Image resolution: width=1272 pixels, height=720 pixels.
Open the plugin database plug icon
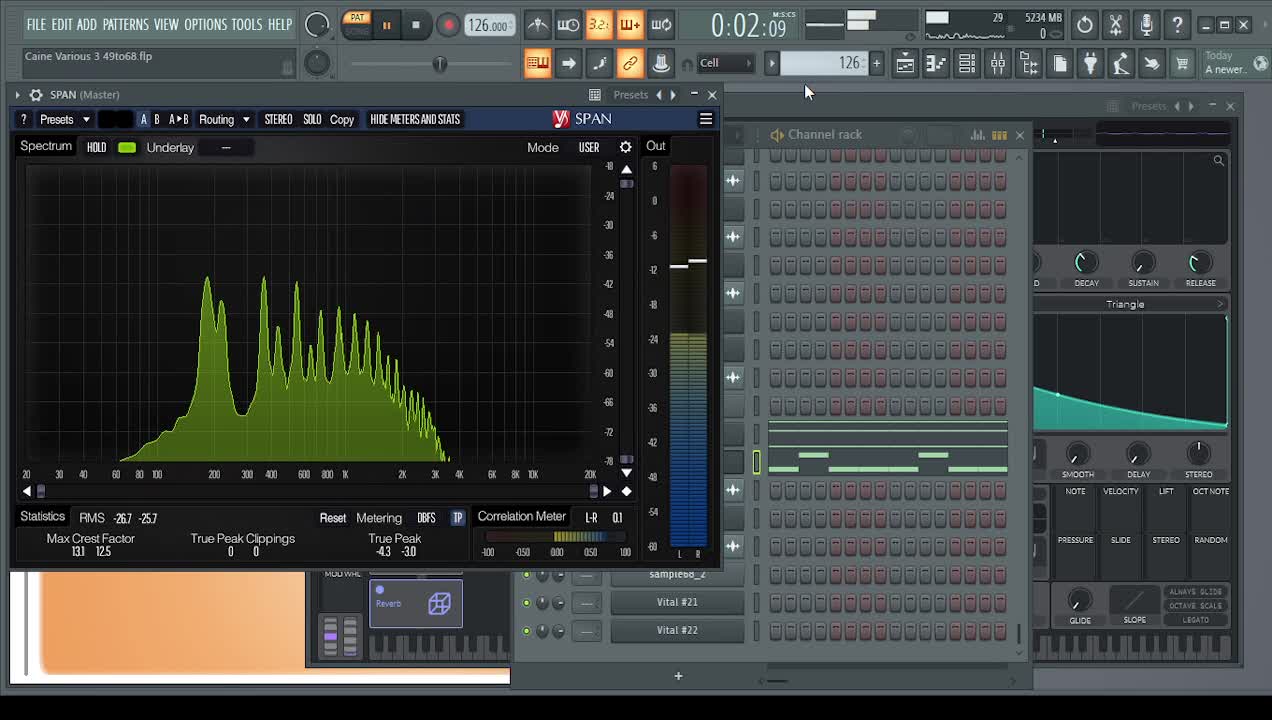[x=1091, y=64]
